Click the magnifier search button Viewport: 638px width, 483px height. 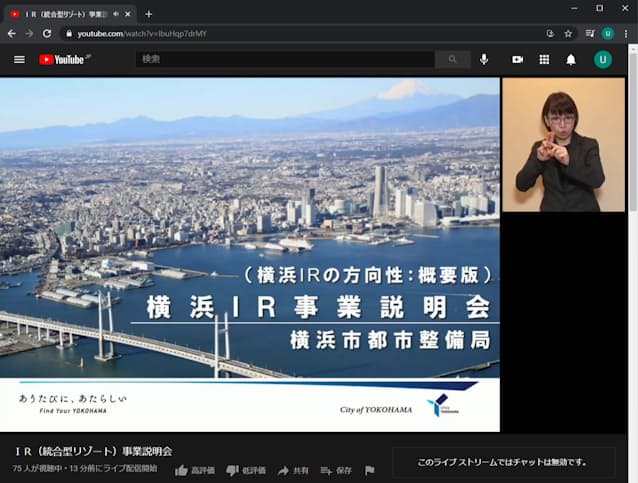(x=452, y=60)
